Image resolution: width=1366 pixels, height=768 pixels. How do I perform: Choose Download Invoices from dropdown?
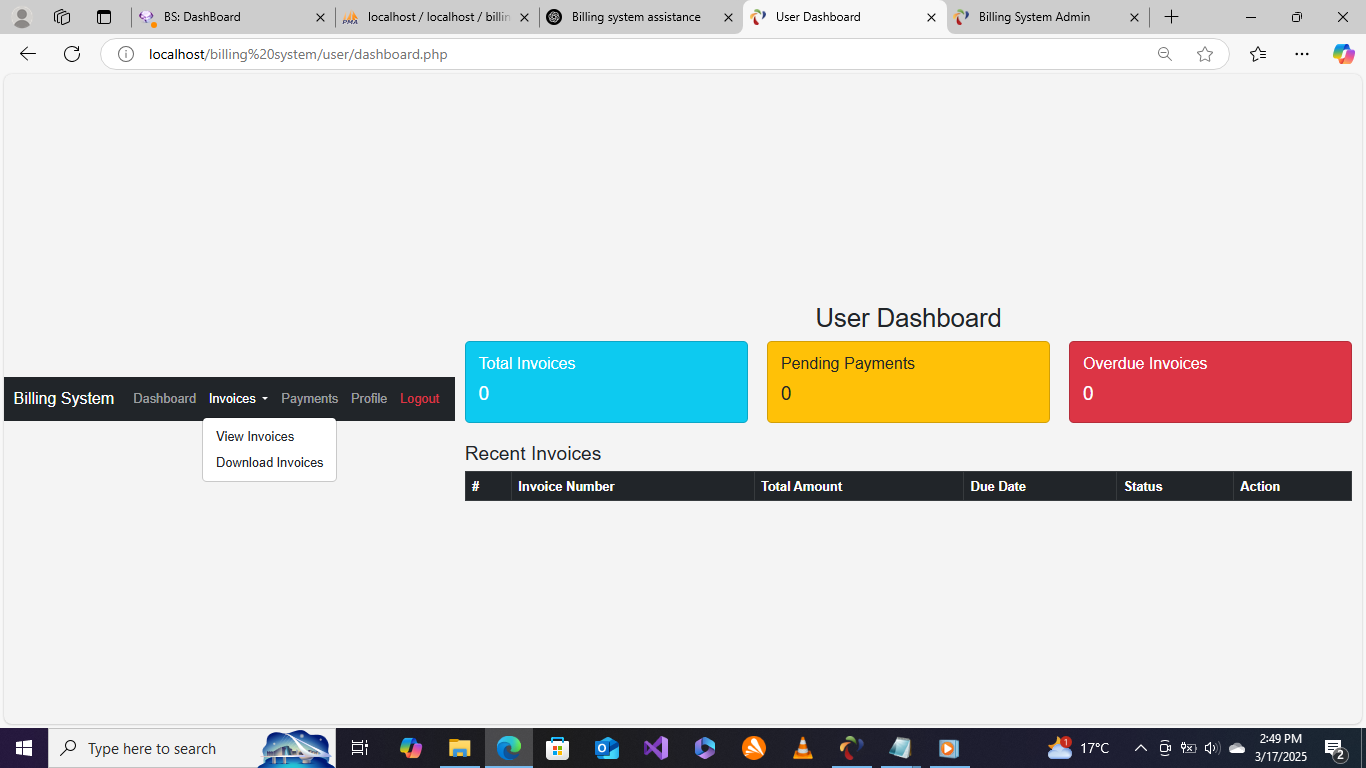[269, 463]
